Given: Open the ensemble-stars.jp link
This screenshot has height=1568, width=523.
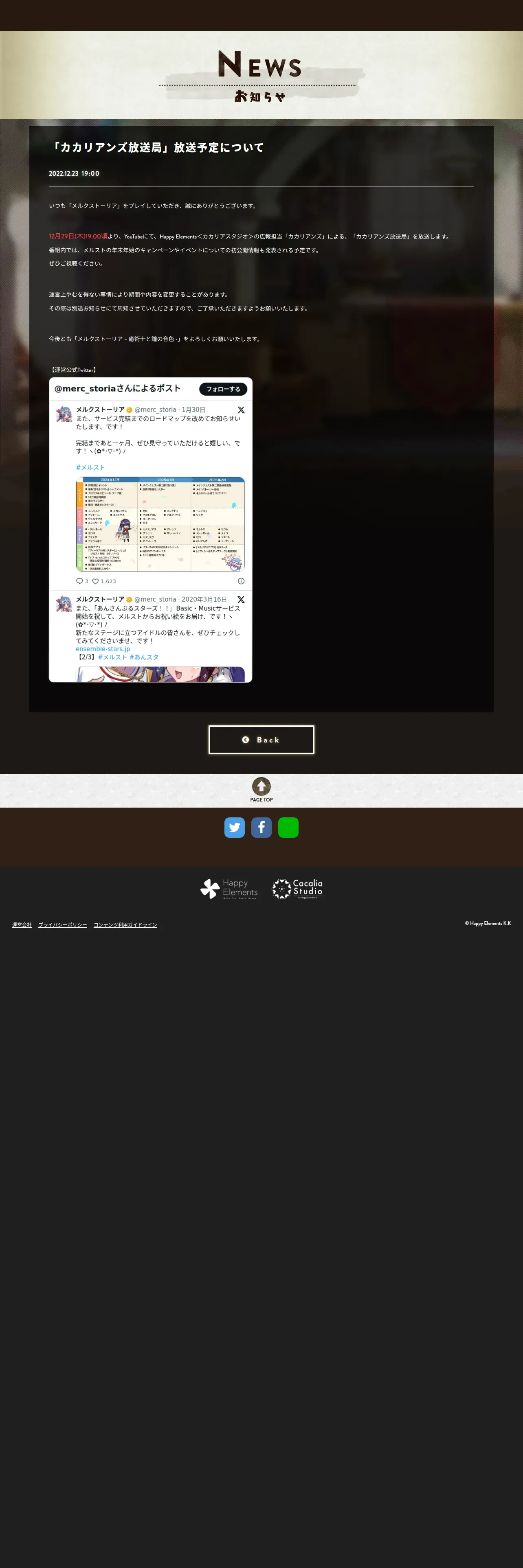Looking at the screenshot, I should [103, 649].
